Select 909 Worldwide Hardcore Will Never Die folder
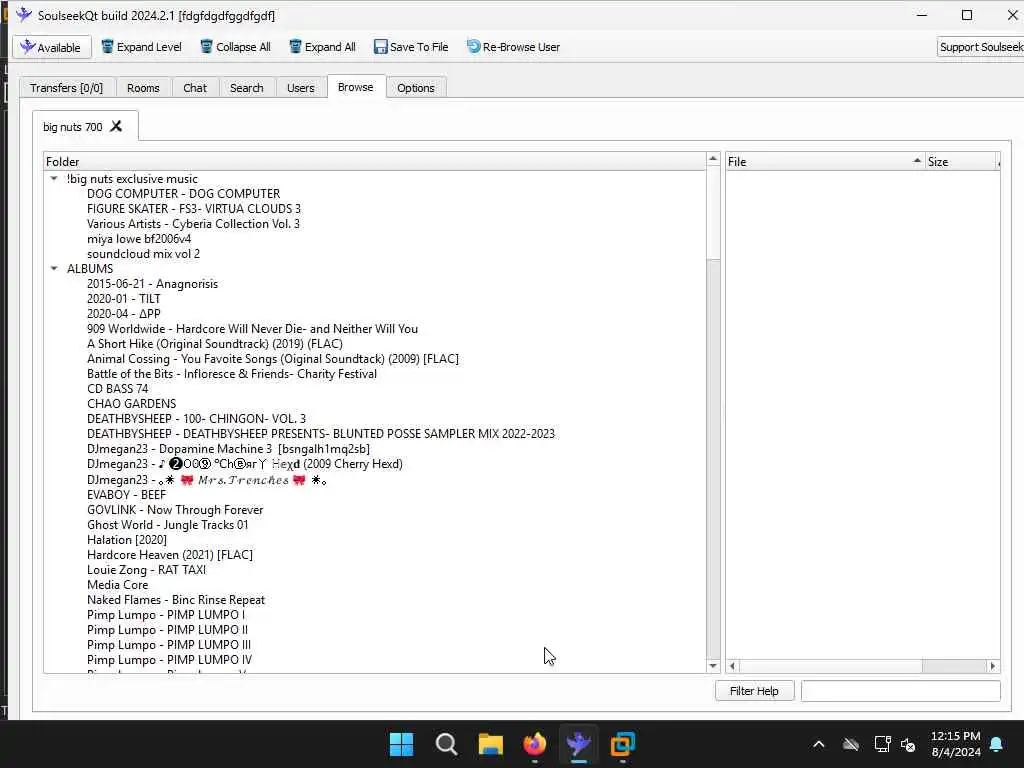 click(252, 329)
